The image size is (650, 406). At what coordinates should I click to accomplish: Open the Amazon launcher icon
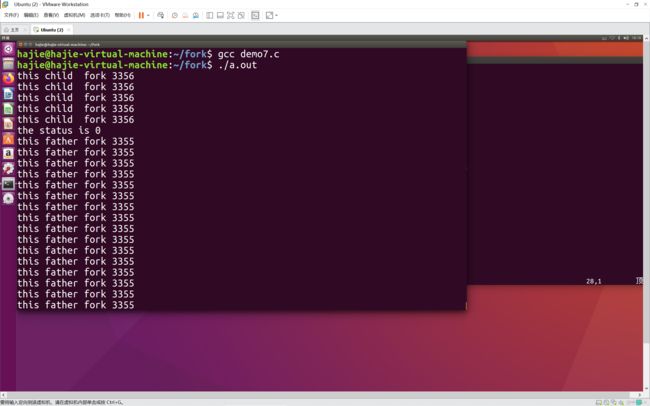pos(8,153)
